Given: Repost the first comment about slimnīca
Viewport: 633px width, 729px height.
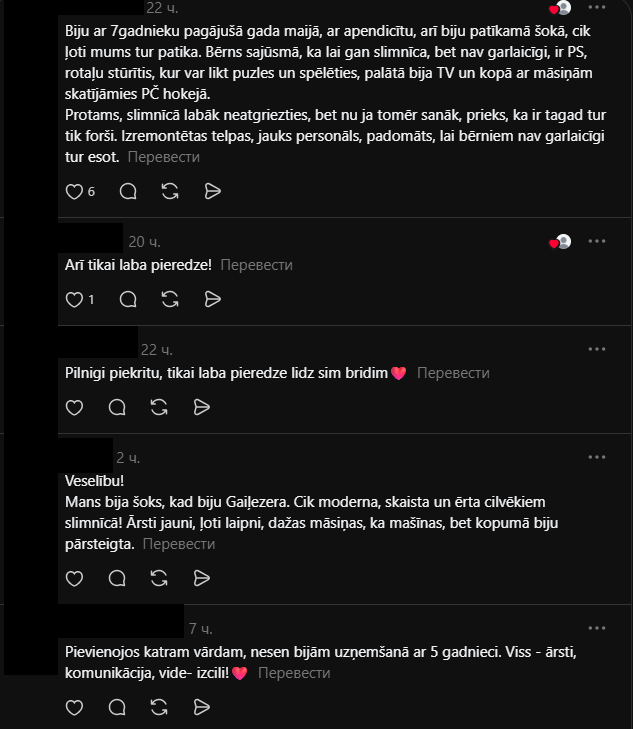Looking at the screenshot, I should click(x=170, y=191).
